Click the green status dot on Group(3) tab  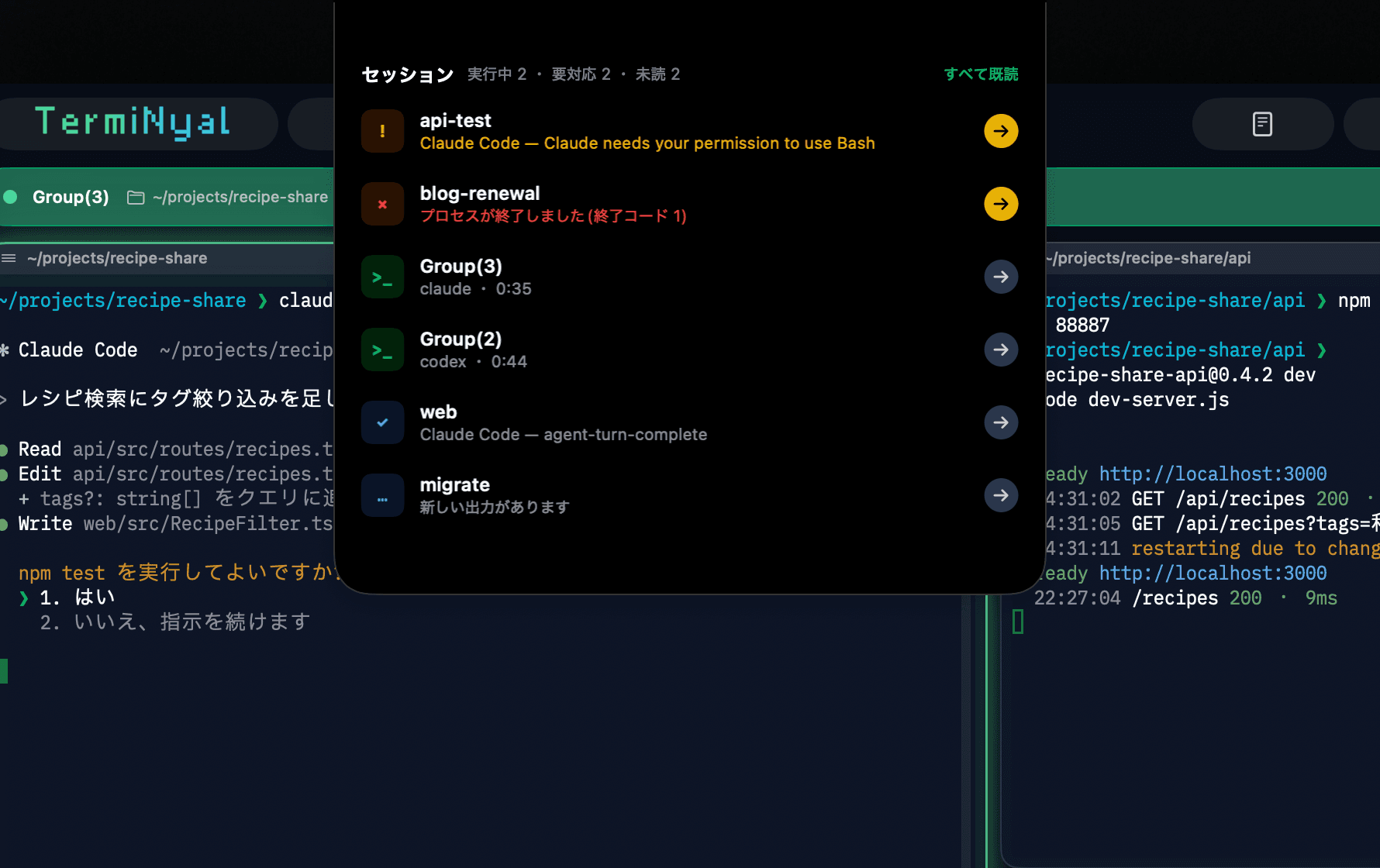point(11,197)
